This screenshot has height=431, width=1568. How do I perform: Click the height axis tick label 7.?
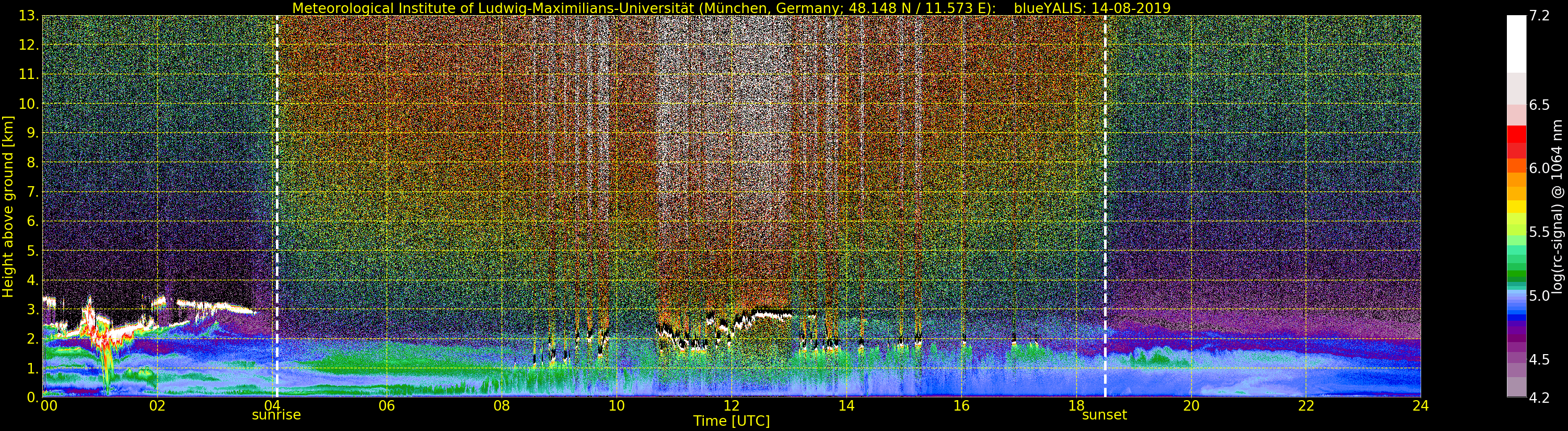coord(34,192)
